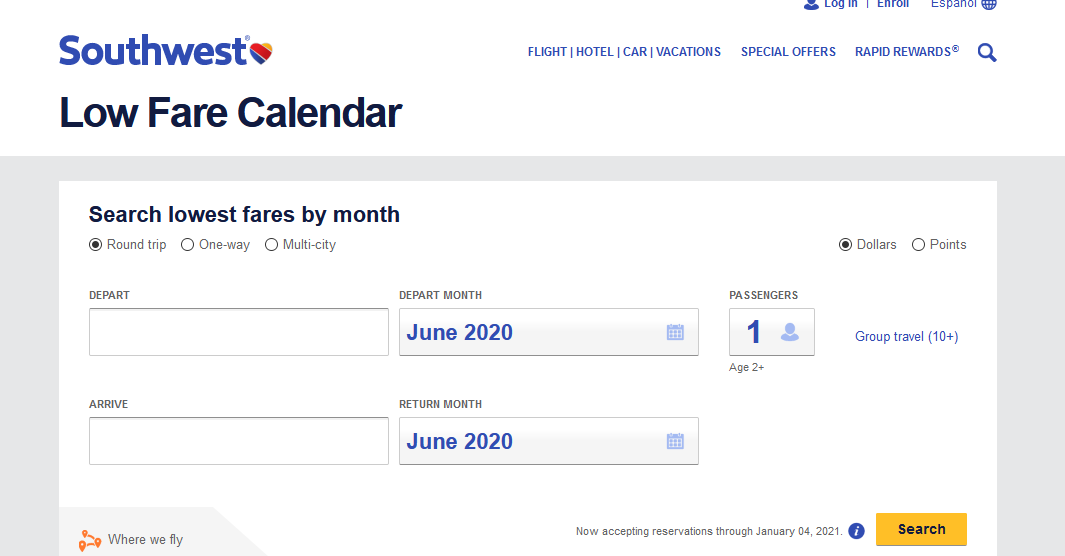1065x556 pixels.
Task: Open the Return Month June 2020 dropdown
Action: click(x=549, y=441)
